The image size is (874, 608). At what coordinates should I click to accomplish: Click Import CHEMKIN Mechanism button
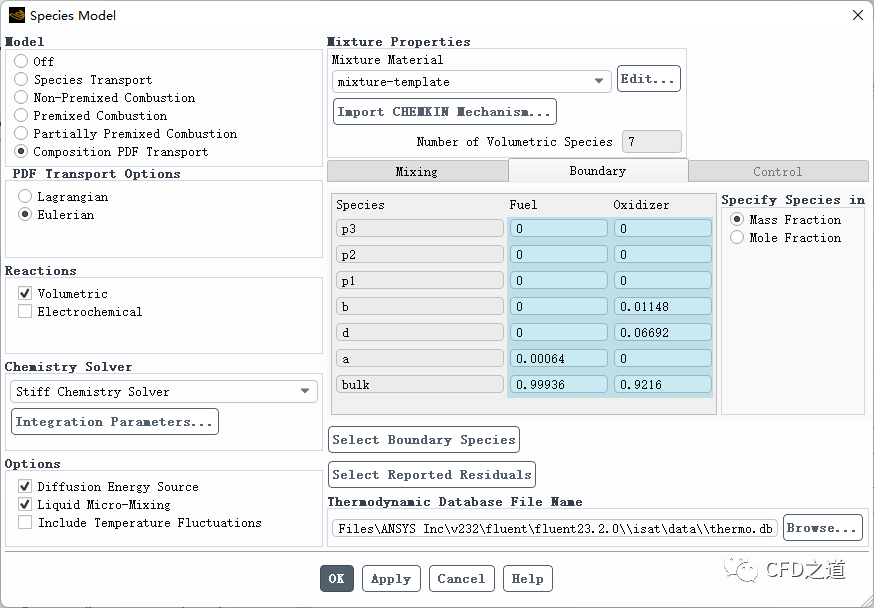coord(444,112)
